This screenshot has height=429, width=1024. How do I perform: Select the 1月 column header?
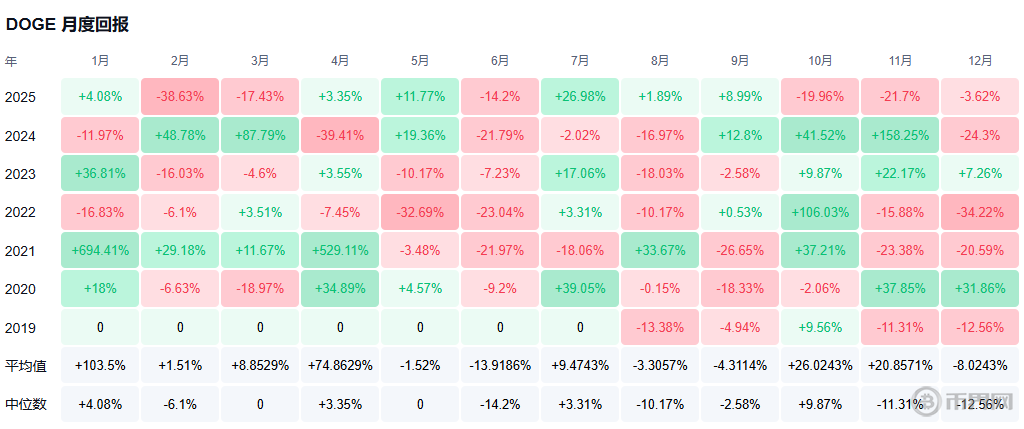(x=100, y=61)
